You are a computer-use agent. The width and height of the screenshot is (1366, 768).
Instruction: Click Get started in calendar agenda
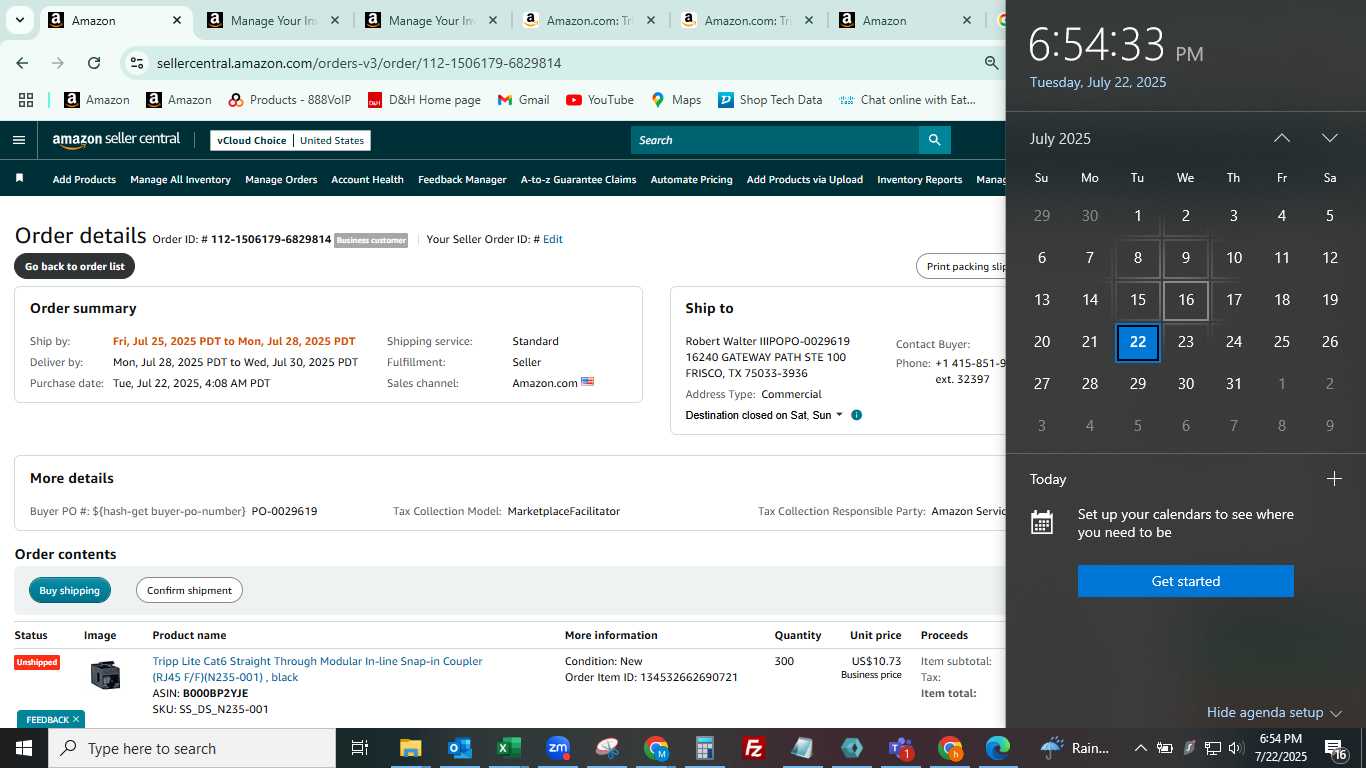click(1185, 581)
